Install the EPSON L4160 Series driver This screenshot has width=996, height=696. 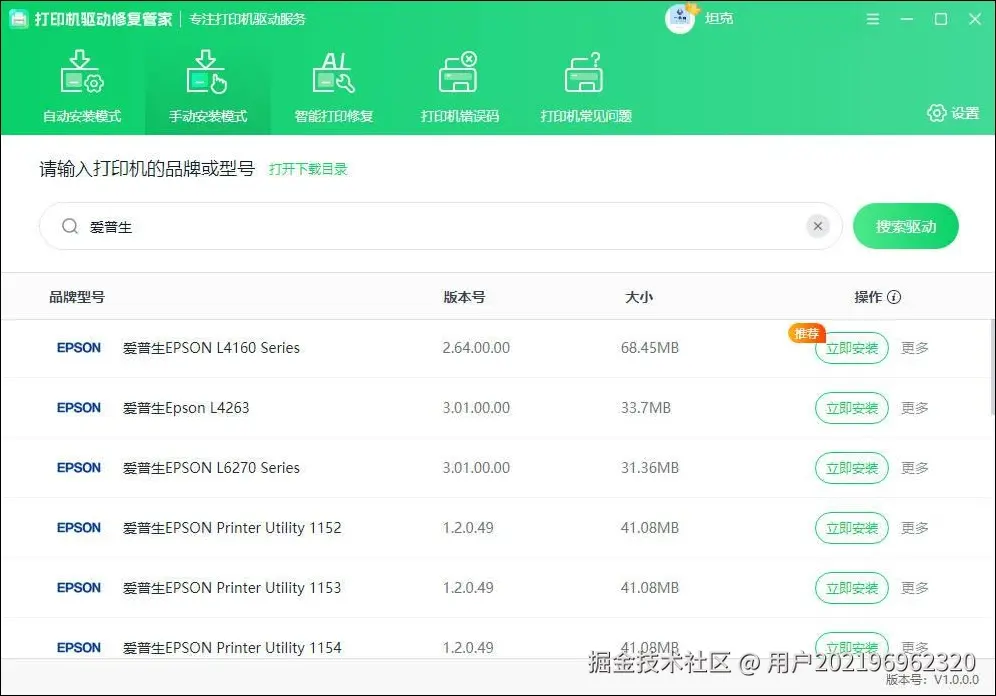(x=851, y=348)
